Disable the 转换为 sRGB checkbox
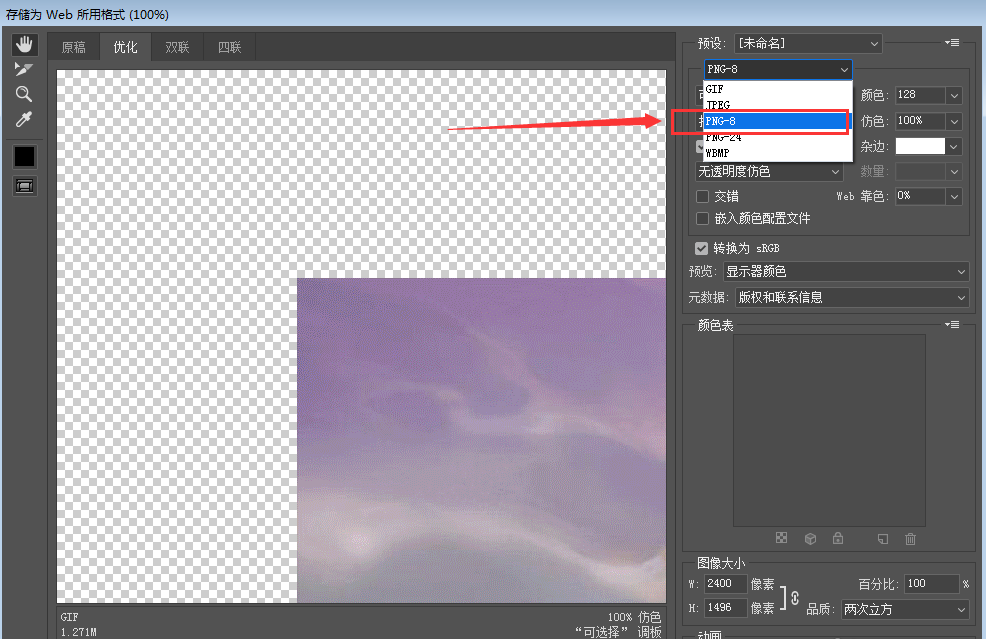This screenshot has height=639, width=986. pos(701,247)
